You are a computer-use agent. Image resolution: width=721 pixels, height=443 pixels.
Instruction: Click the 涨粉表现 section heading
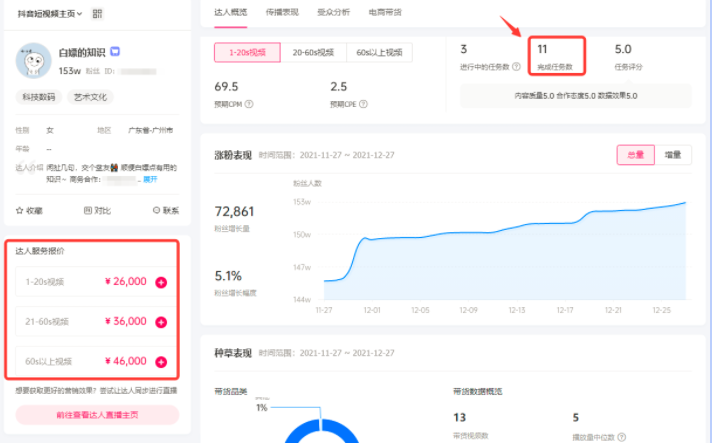point(233,155)
